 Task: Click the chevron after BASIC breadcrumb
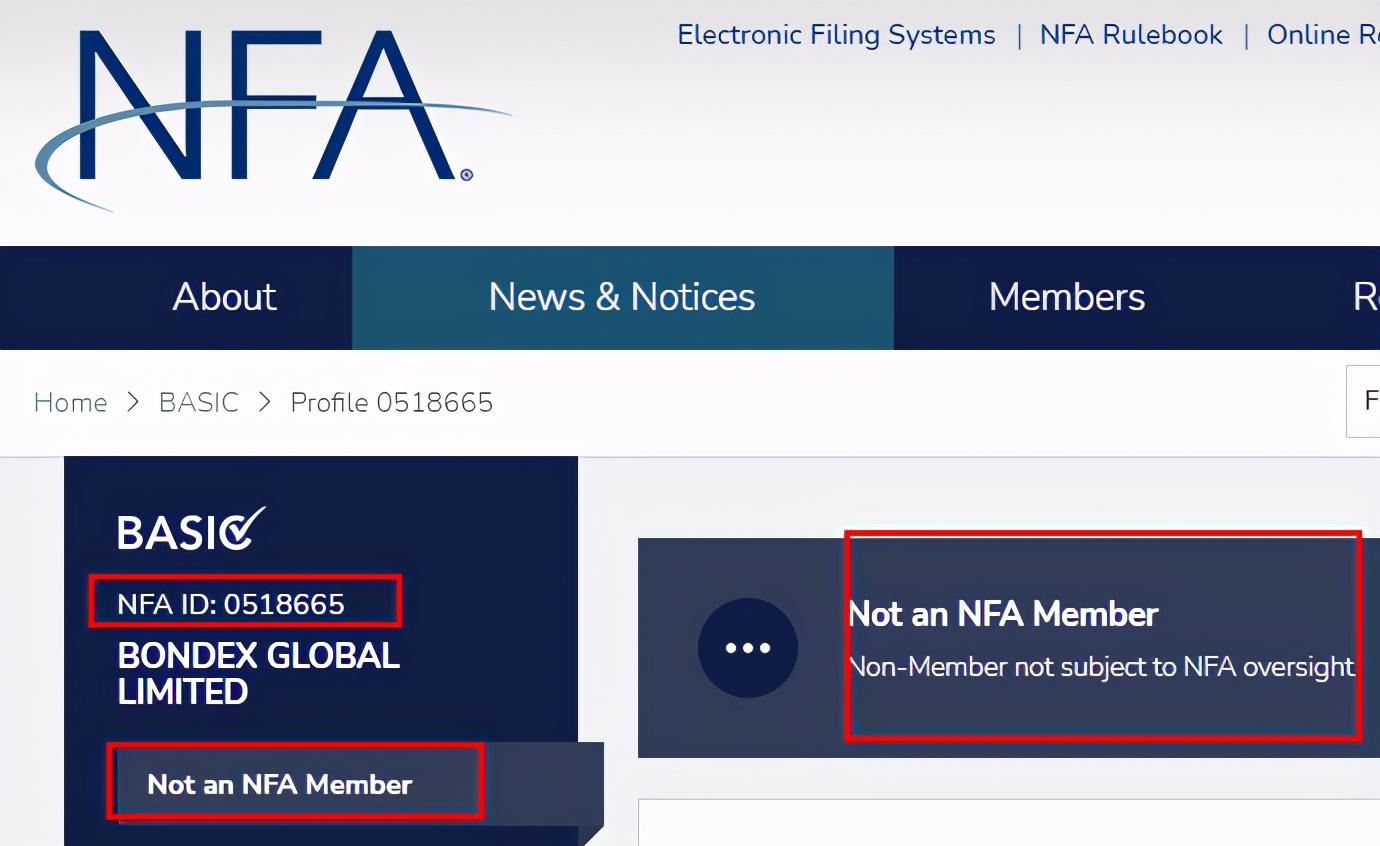[x=265, y=402]
